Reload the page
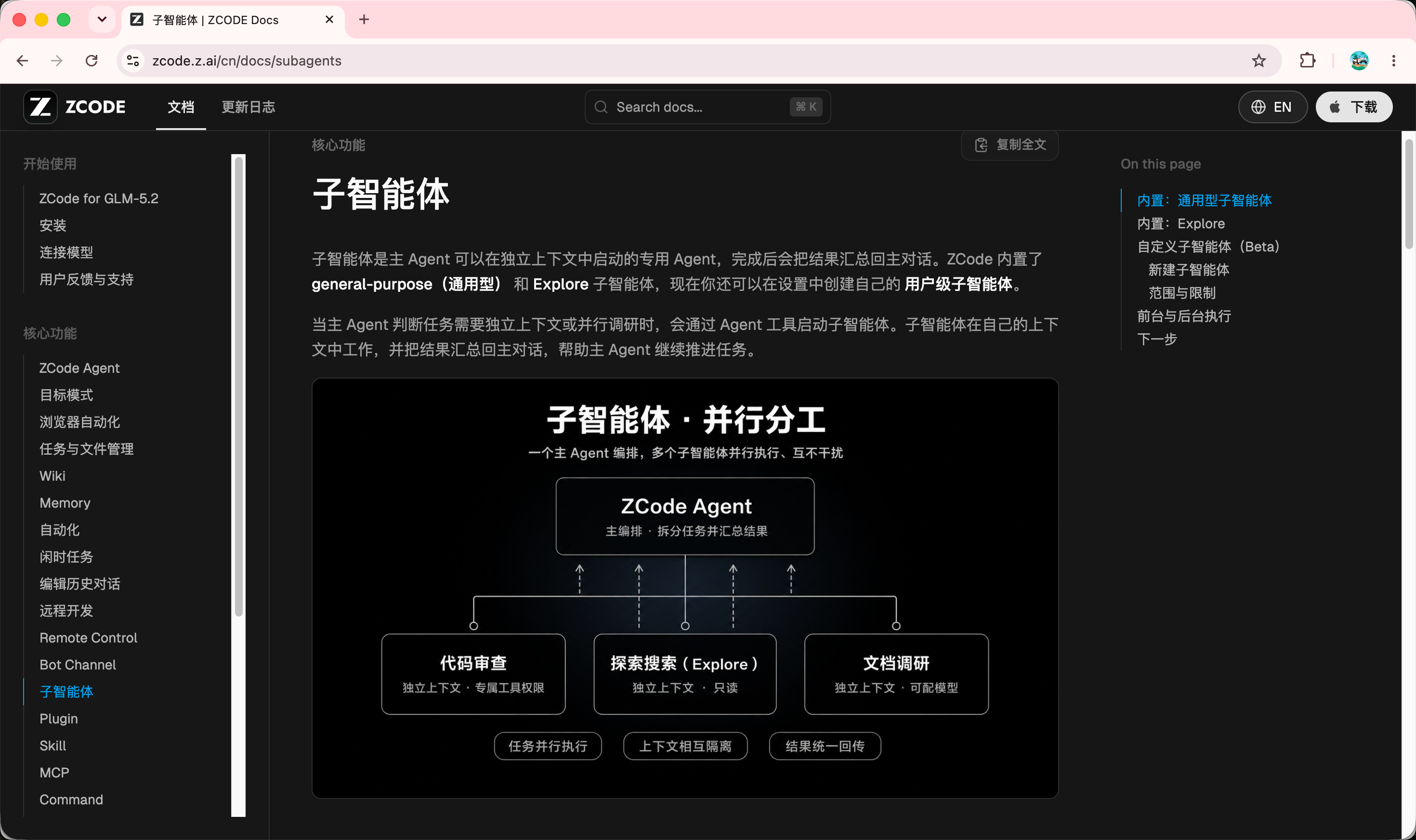Screen dimensions: 1416x840 coord(91,61)
